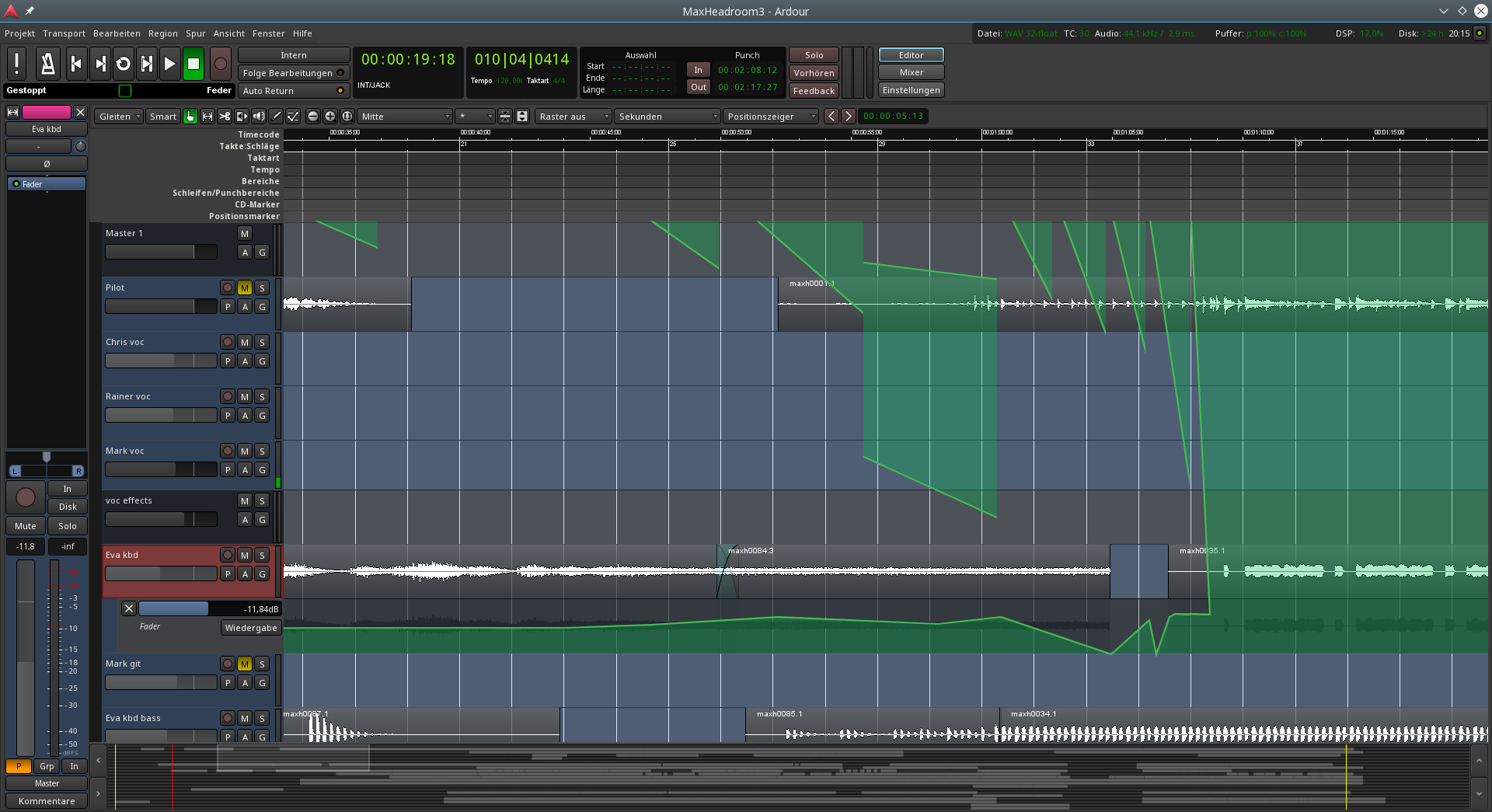Open the Transport menu
This screenshot has width=1492, height=812.
point(64,33)
